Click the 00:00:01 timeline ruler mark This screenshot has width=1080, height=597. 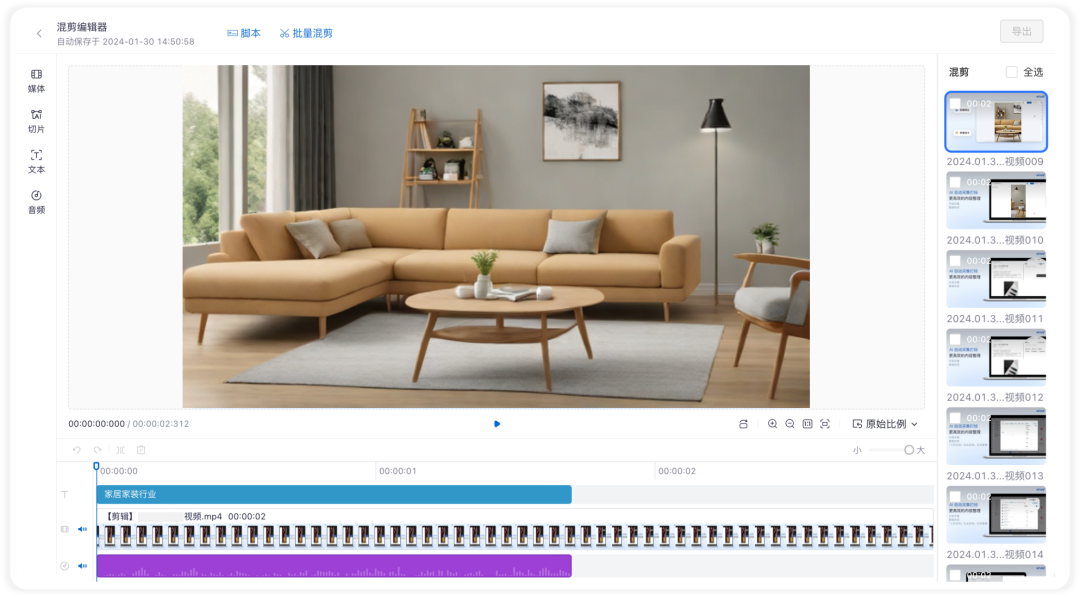397,471
